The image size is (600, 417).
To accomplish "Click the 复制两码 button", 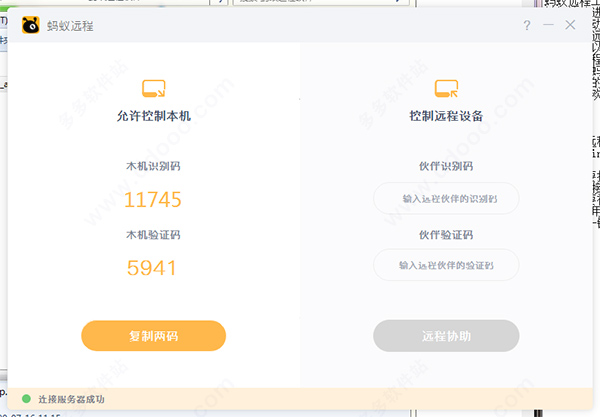I will [153, 336].
